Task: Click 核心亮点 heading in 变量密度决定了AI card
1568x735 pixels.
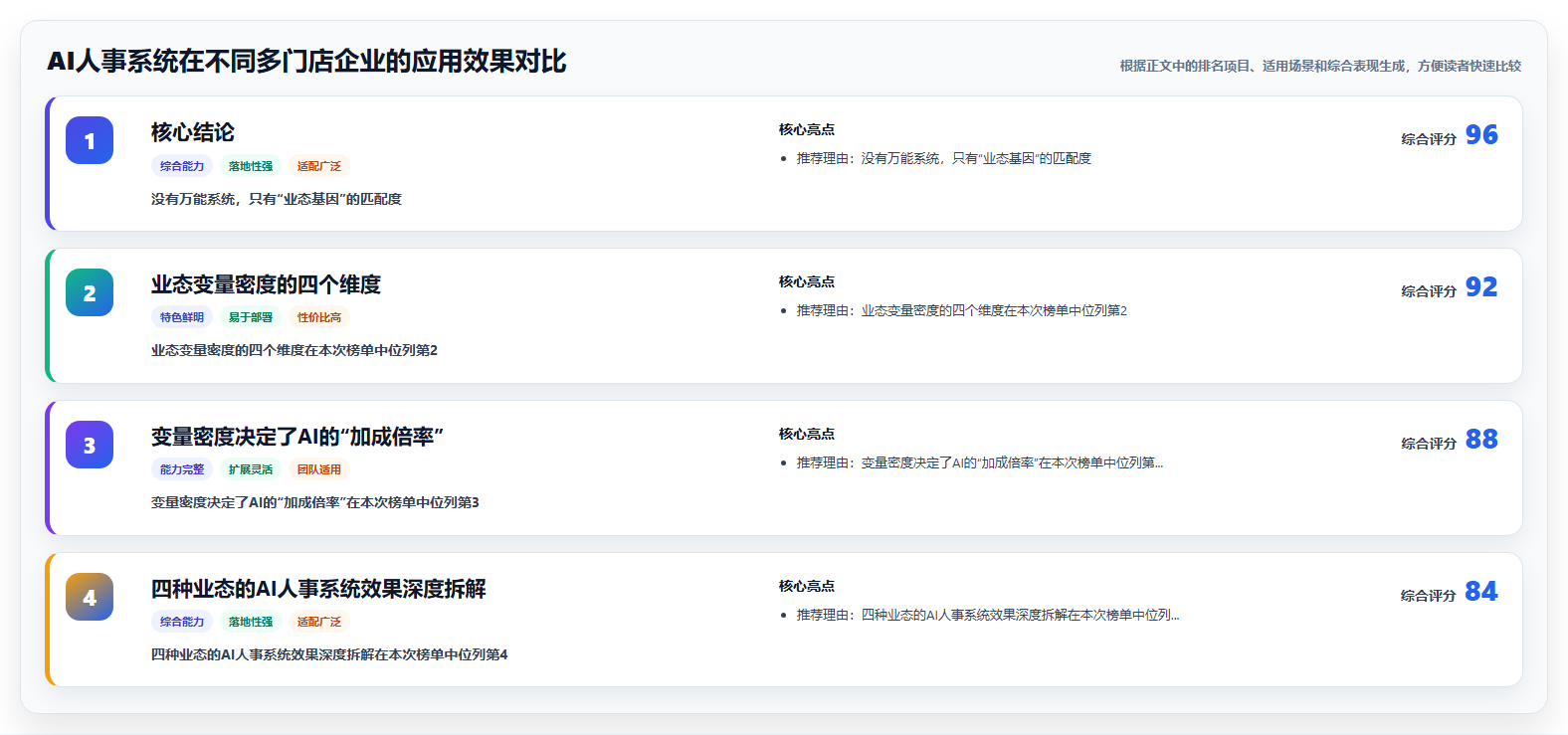Action: click(807, 434)
